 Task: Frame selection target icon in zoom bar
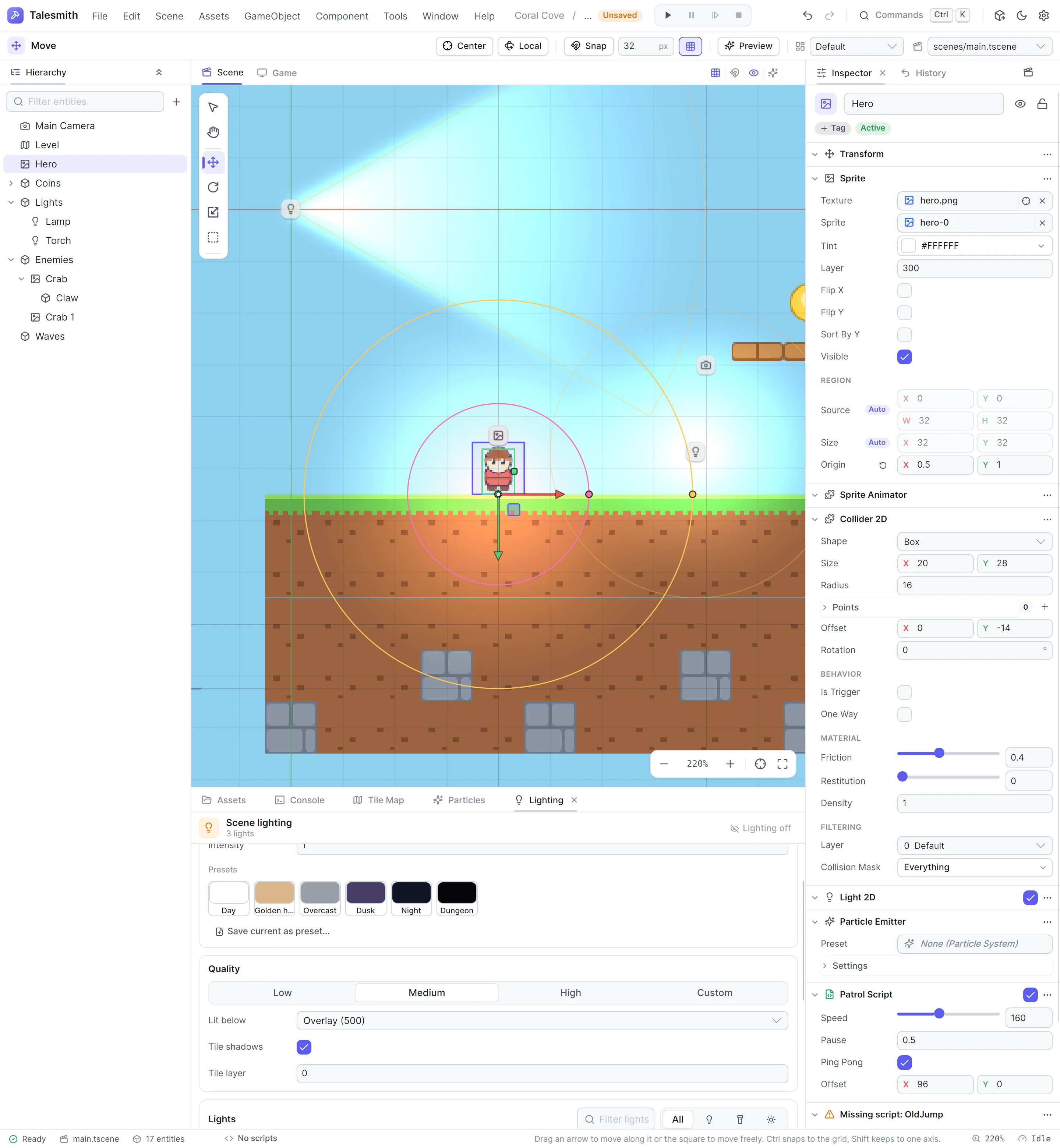(760, 764)
